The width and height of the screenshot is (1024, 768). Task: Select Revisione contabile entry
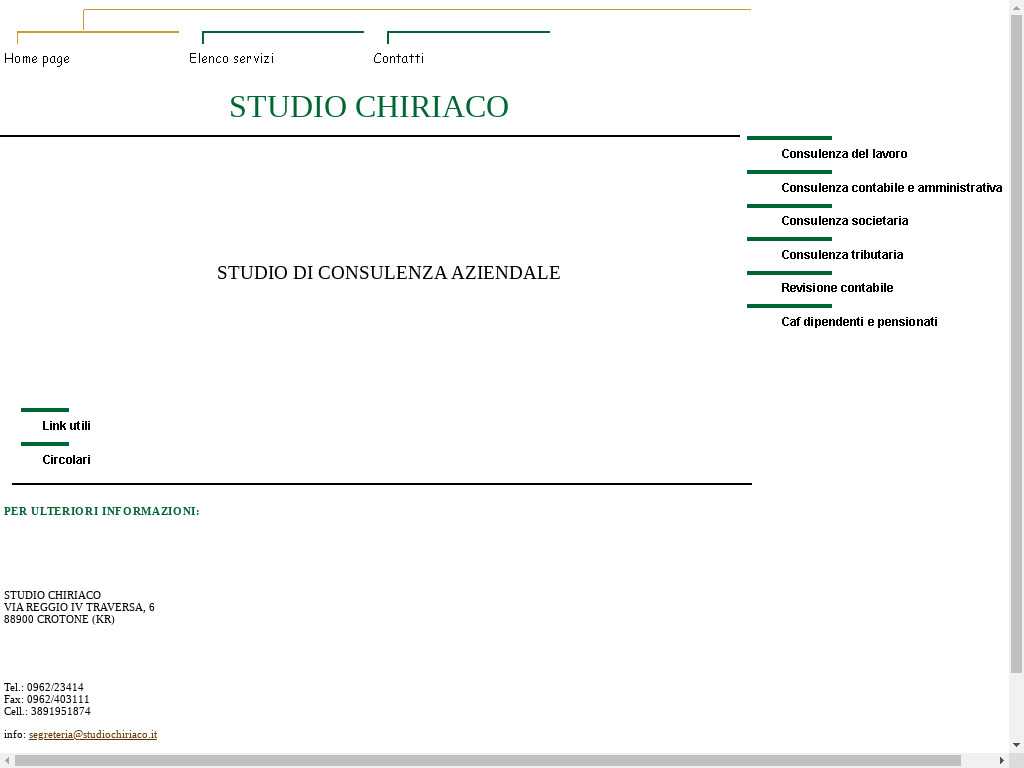(837, 288)
